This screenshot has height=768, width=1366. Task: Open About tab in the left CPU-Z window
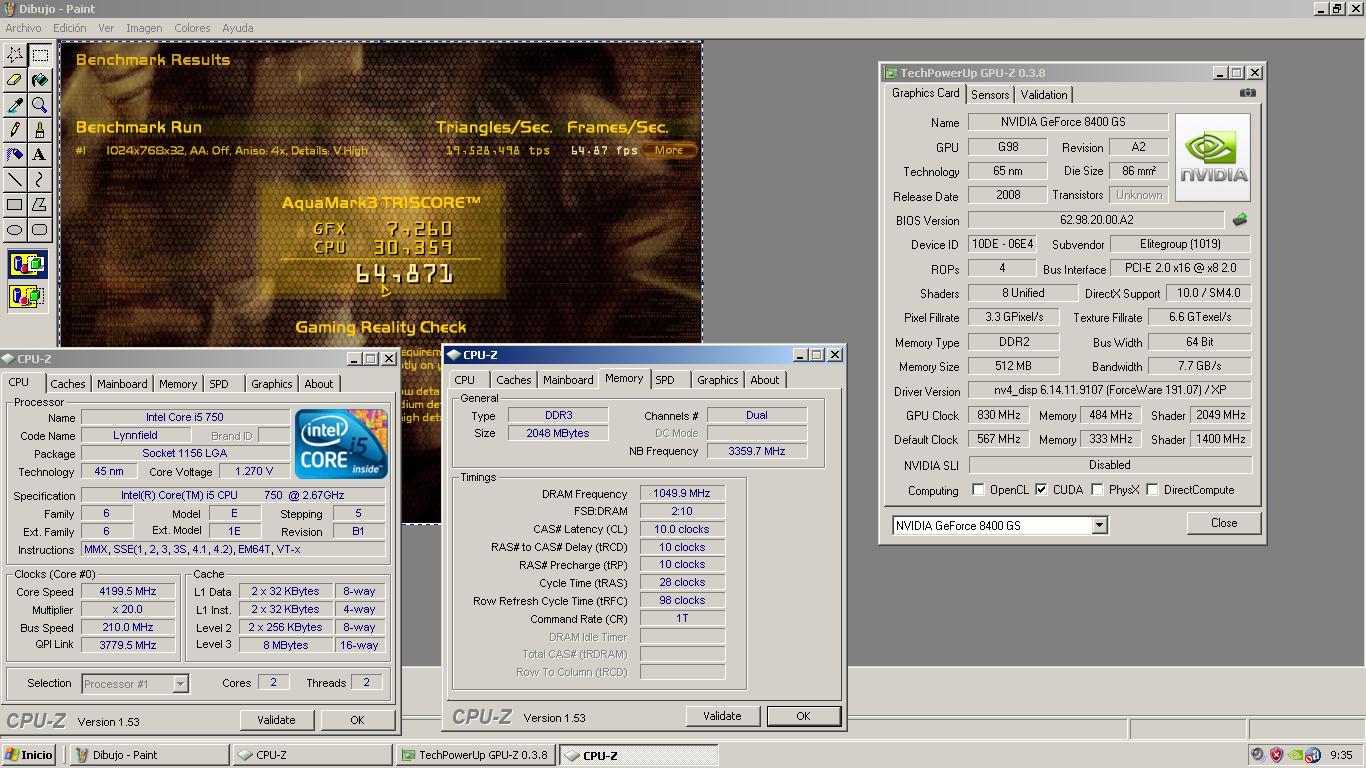319,384
